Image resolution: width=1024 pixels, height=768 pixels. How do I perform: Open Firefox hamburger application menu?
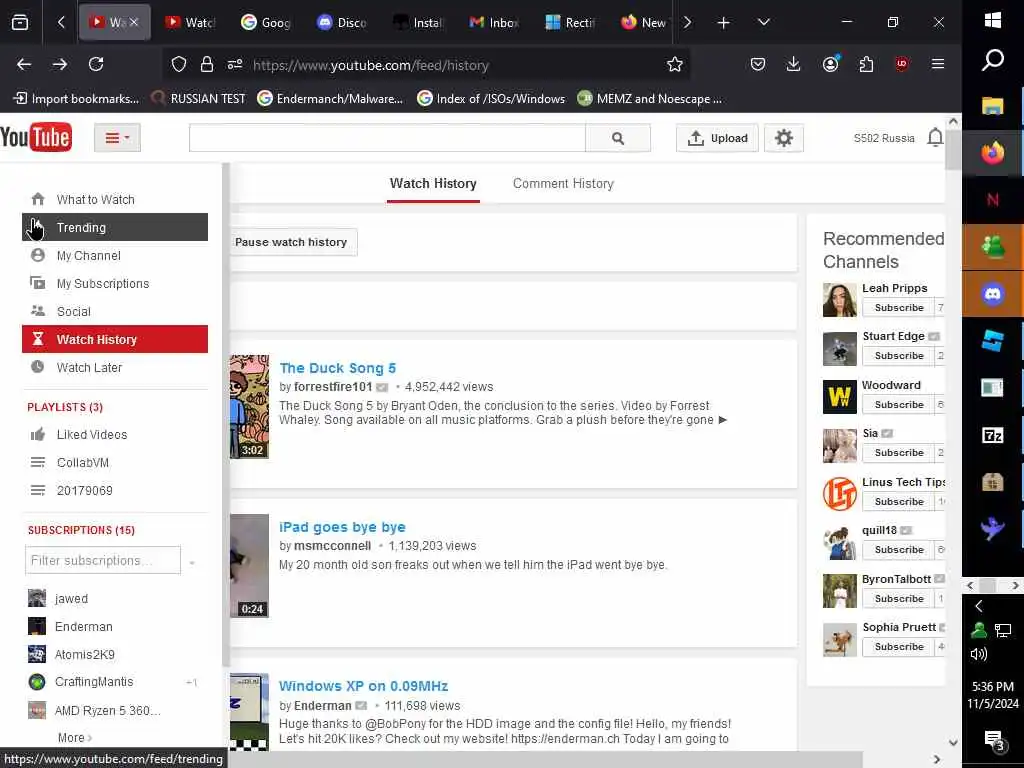tap(938, 64)
